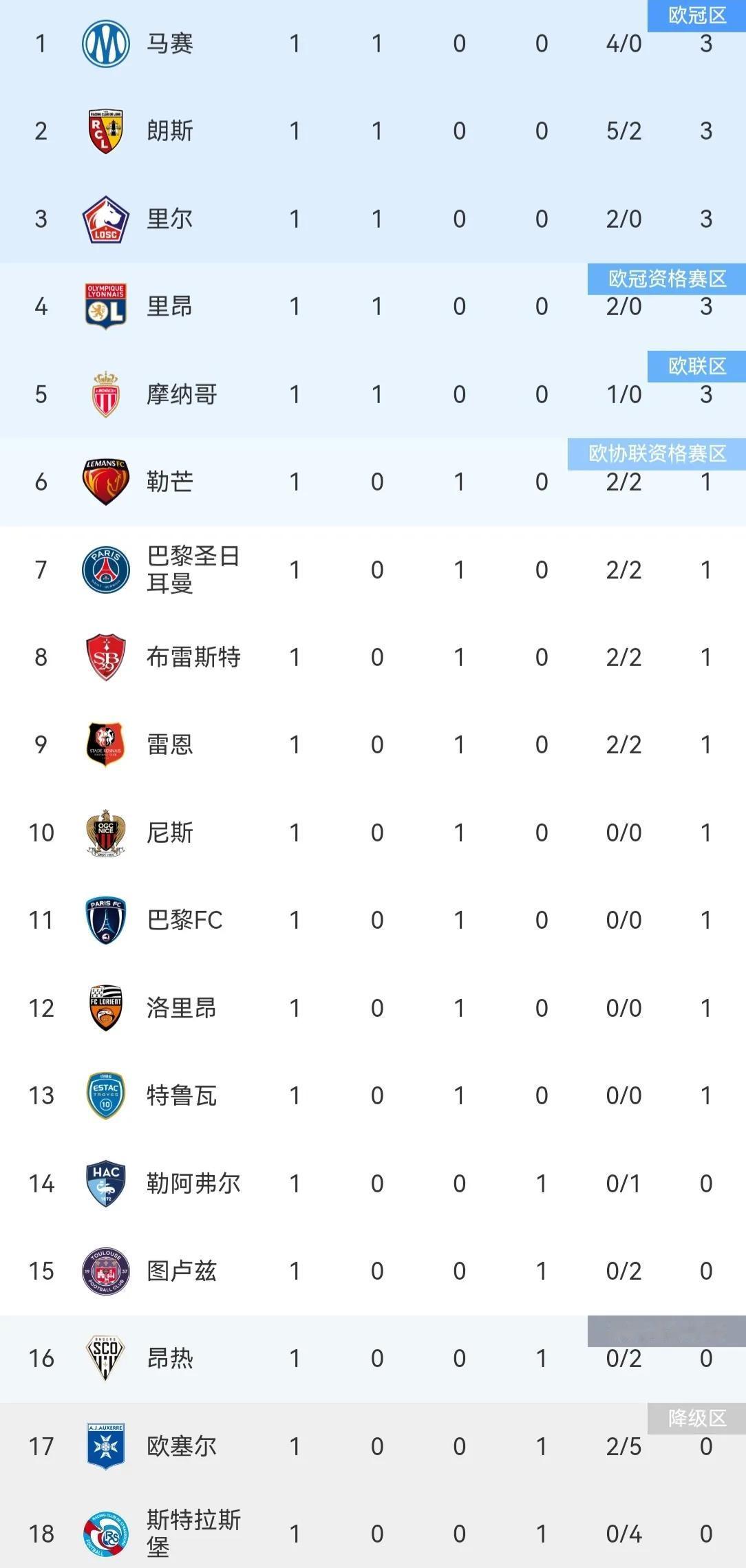The height and width of the screenshot is (1568, 746).
Task: Tap the Marseille club logo
Action: point(105,43)
